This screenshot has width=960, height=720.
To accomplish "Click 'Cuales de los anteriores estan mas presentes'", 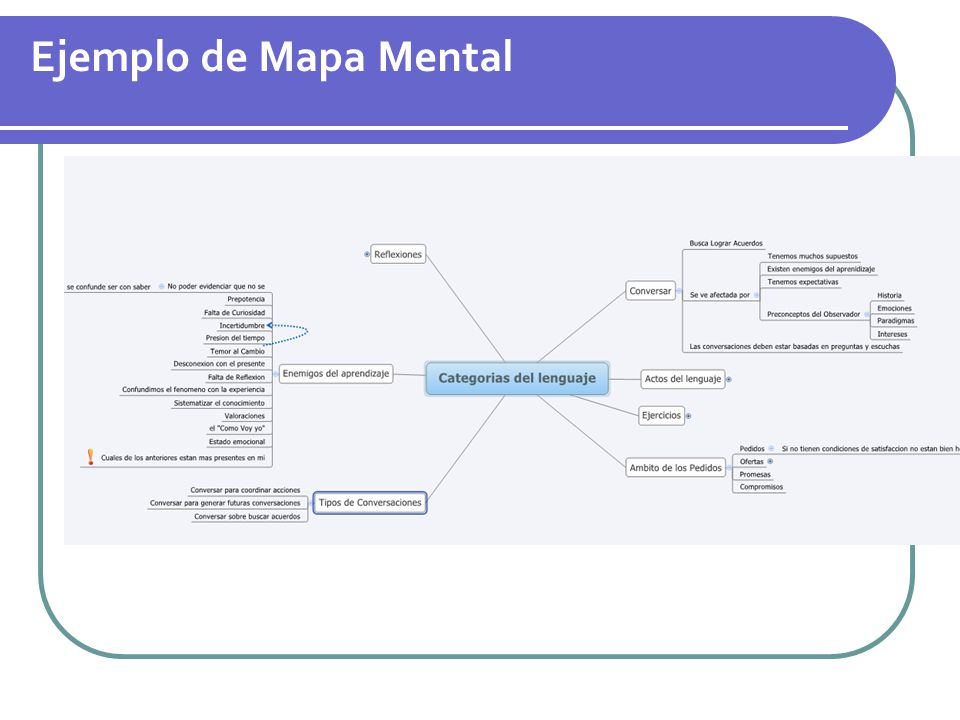I will coord(182,457).
